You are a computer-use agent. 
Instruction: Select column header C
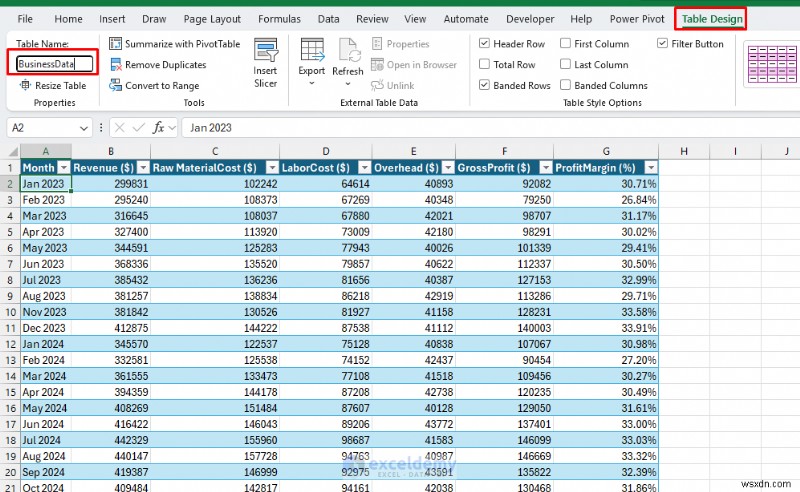pos(215,152)
